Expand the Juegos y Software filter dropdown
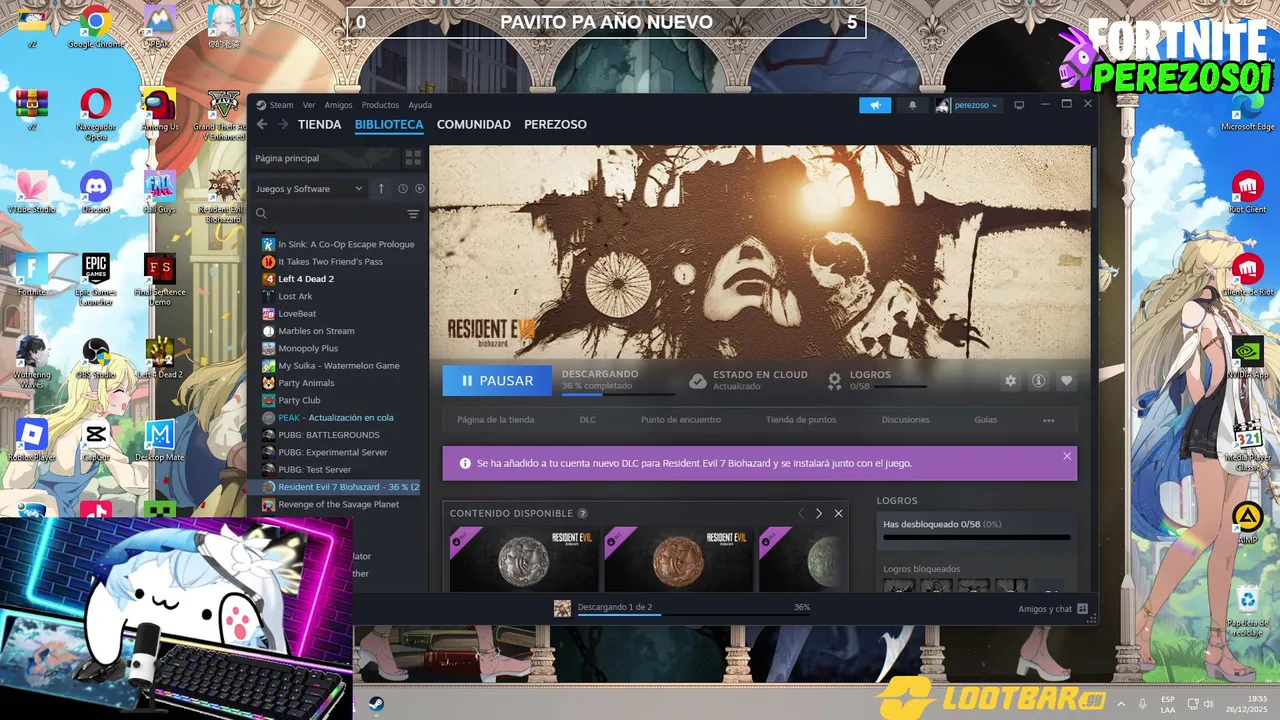This screenshot has height=720, width=1280. [309, 188]
